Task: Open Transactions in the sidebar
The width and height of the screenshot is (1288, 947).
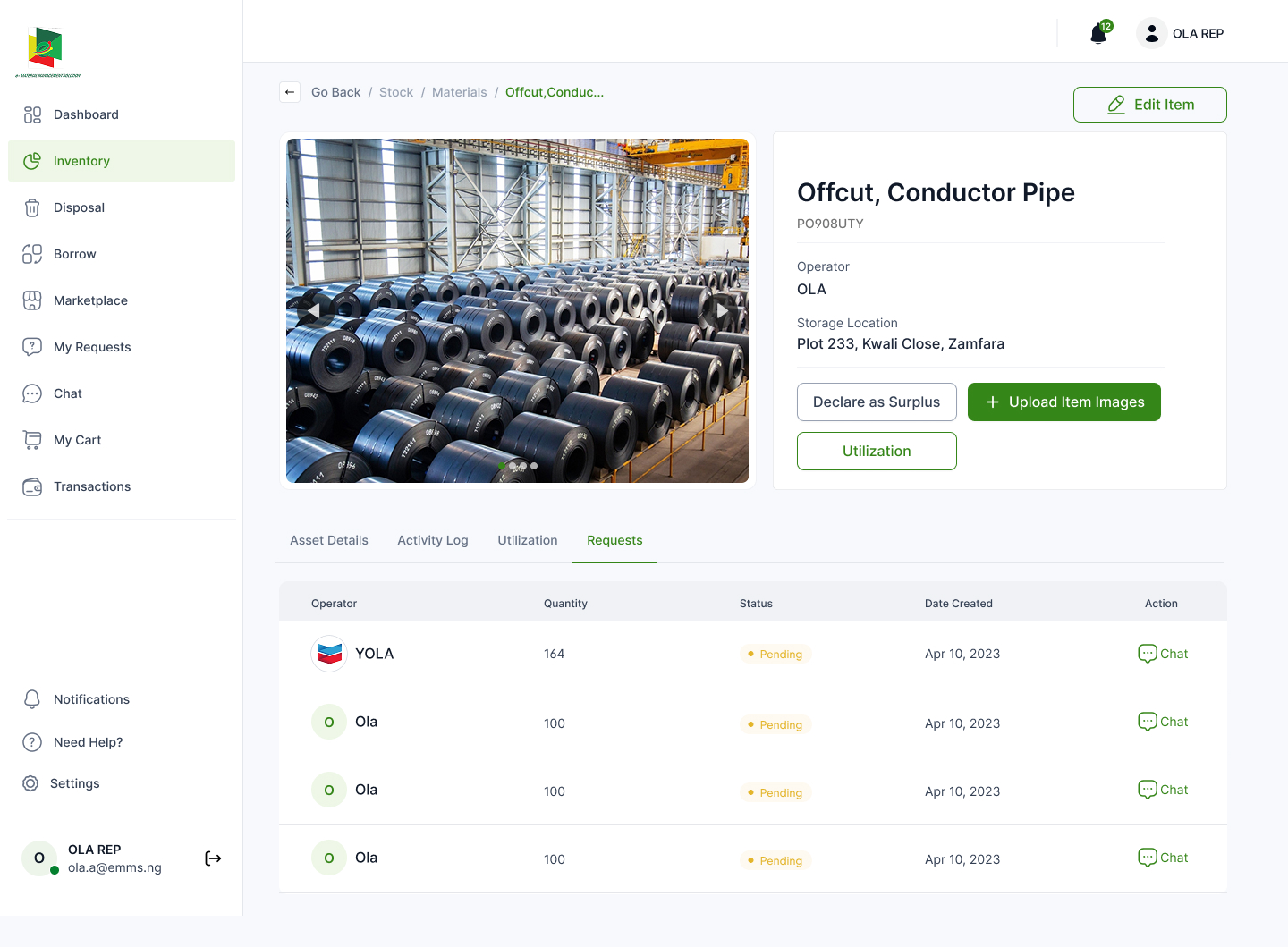Action: (x=92, y=486)
